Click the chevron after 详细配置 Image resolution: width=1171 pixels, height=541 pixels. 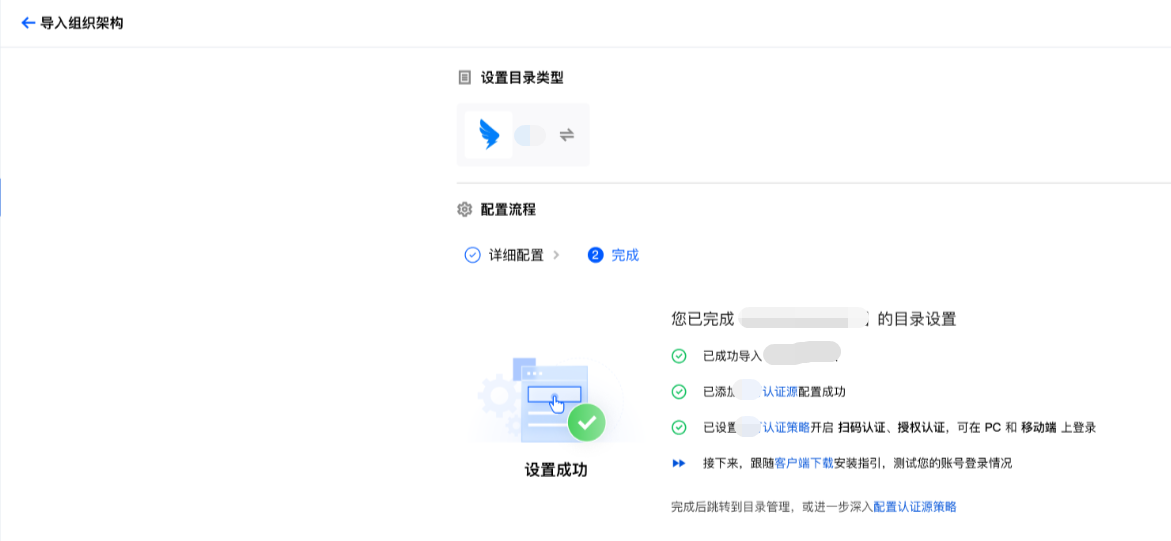coord(556,255)
